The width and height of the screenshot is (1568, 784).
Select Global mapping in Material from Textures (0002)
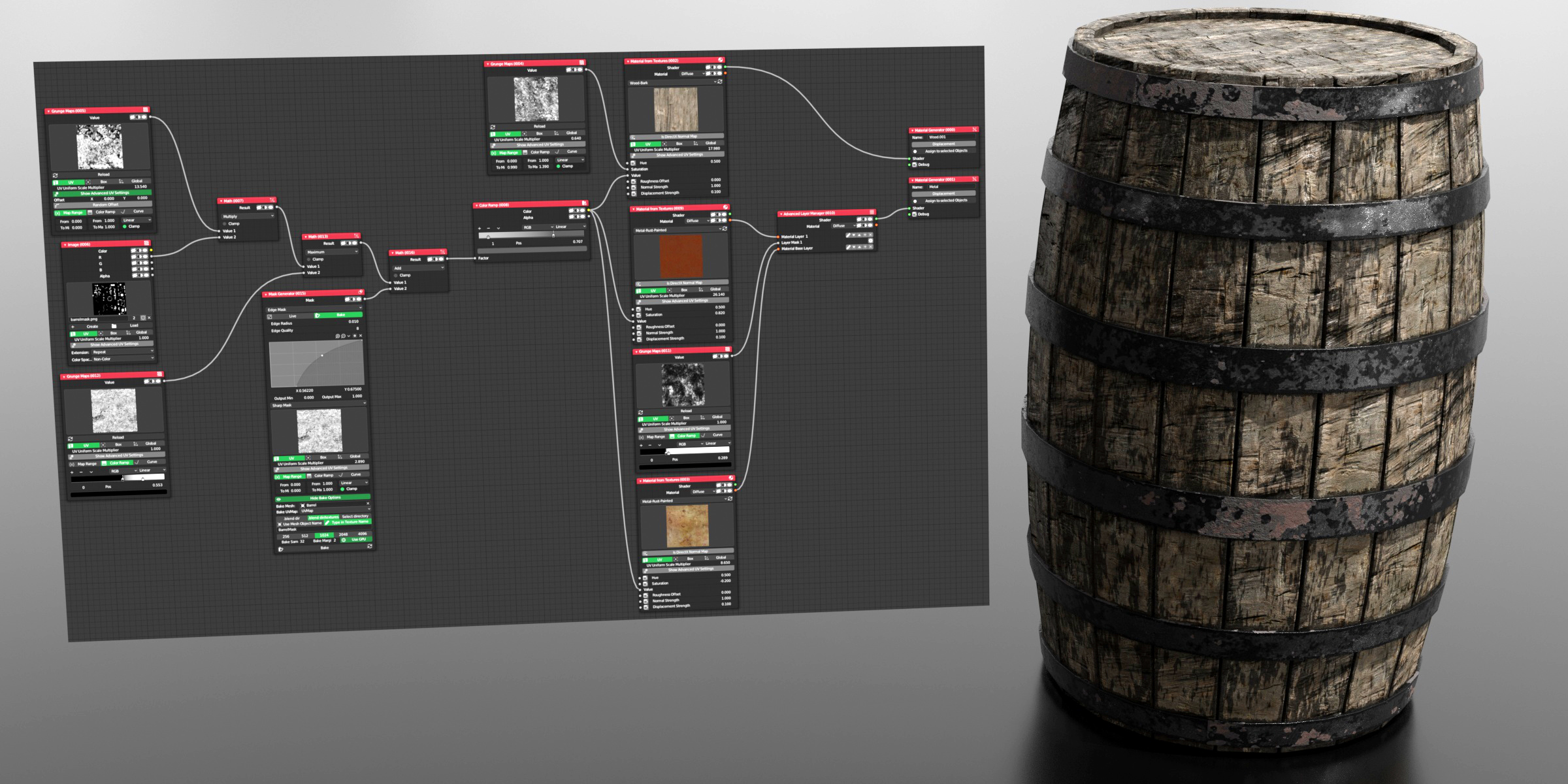708,143
